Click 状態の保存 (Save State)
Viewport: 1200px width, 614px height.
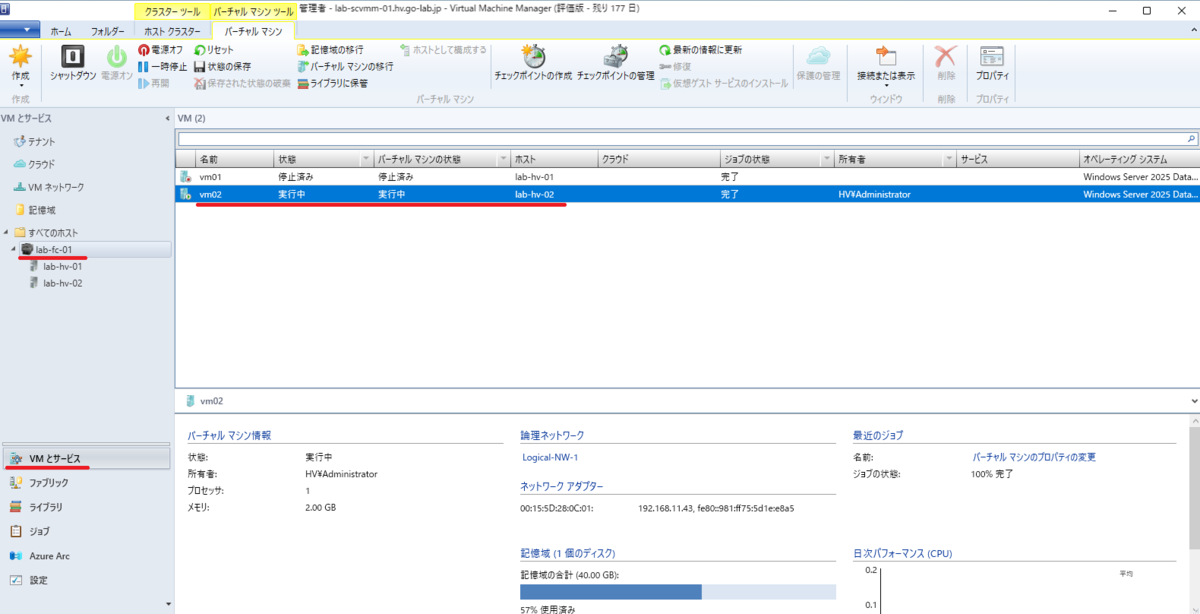click(222, 66)
